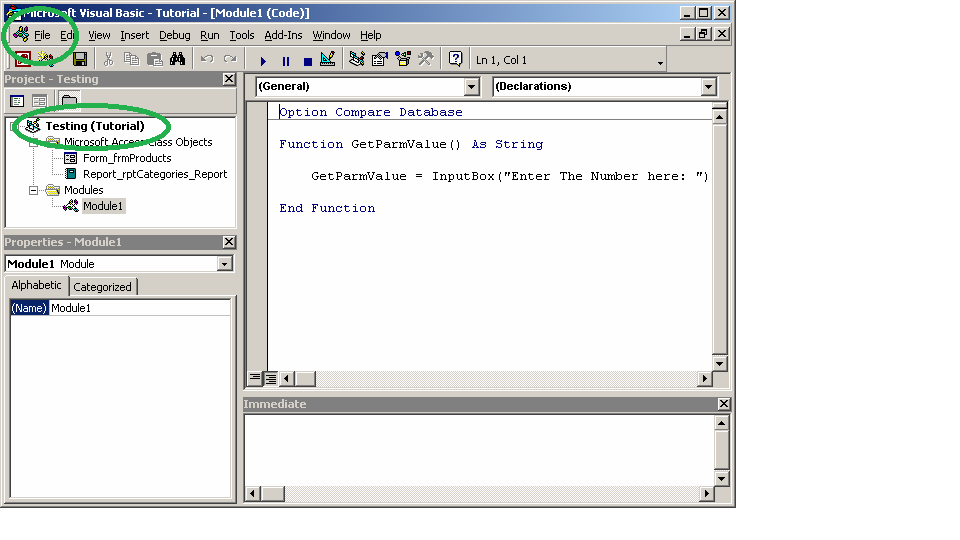The image size is (960, 540).
Task: Select Form_frmProducts in project tree
Action: point(127,158)
